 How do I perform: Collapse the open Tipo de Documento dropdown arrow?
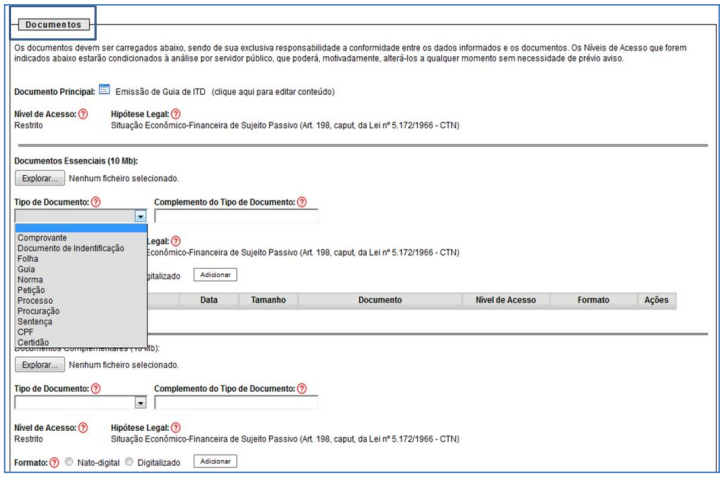tap(140, 215)
